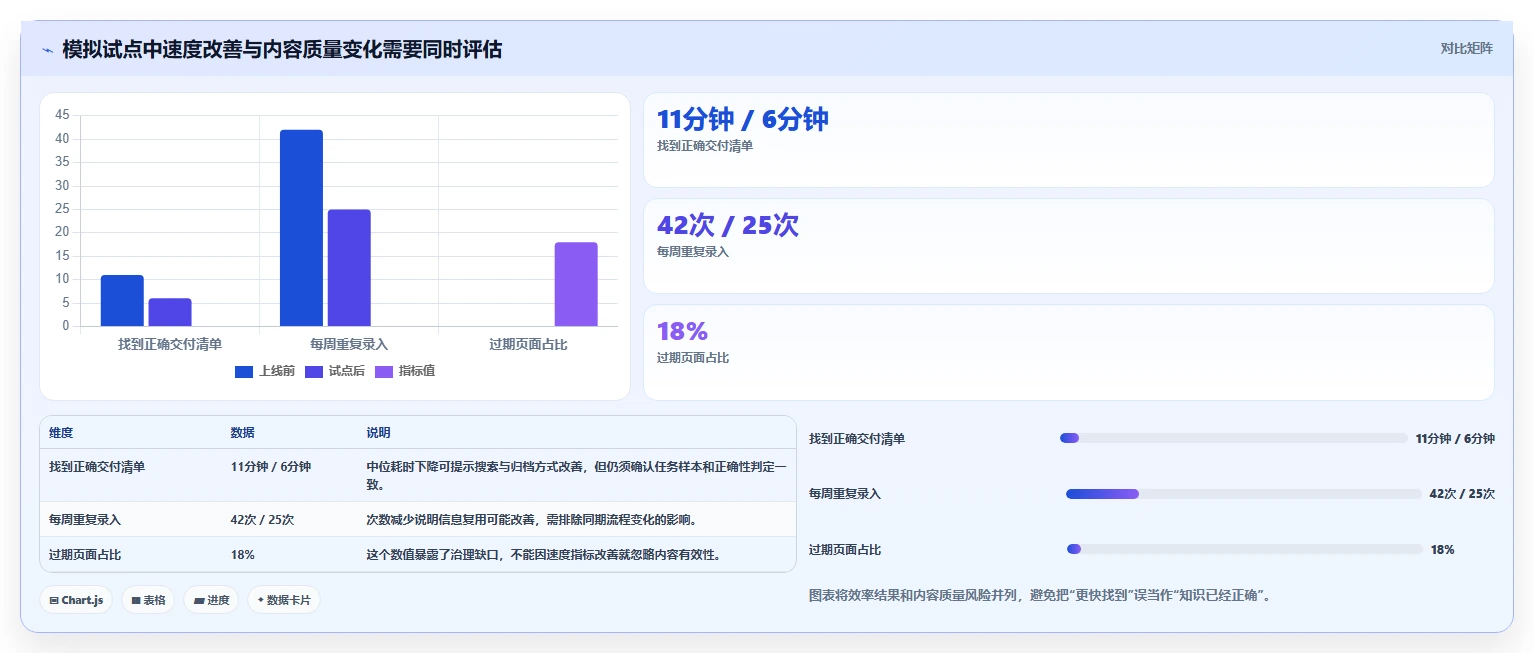1534x653 pixels.
Task: Click the 过期页面占比 progress bar
Action: coord(1245,549)
